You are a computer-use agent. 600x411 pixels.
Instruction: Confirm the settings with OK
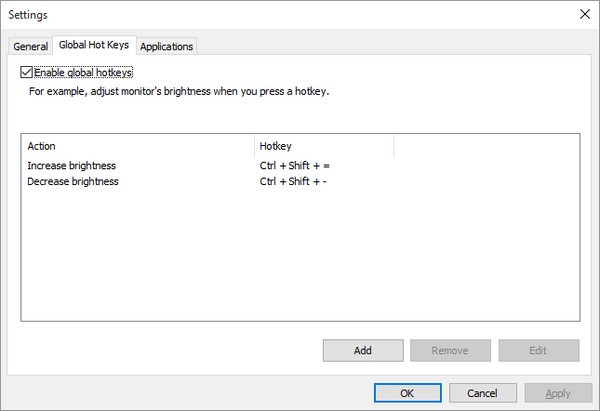pos(407,392)
